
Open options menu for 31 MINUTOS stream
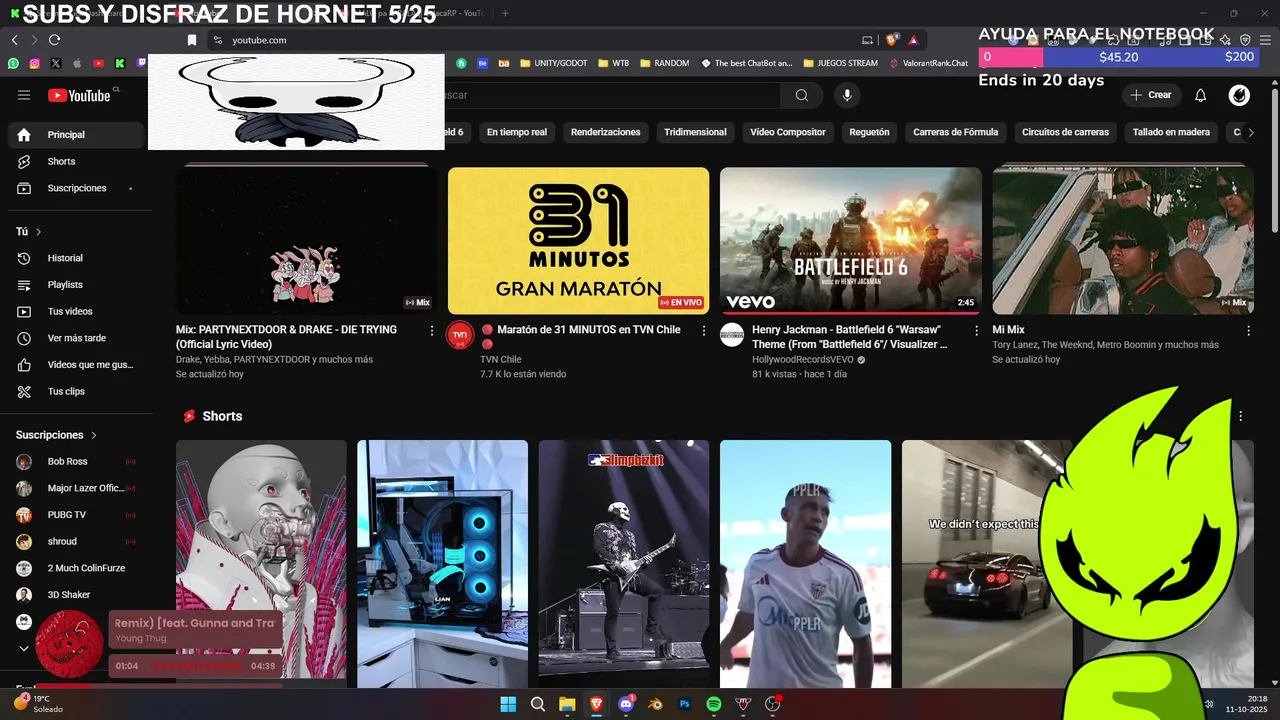pos(704,330)
